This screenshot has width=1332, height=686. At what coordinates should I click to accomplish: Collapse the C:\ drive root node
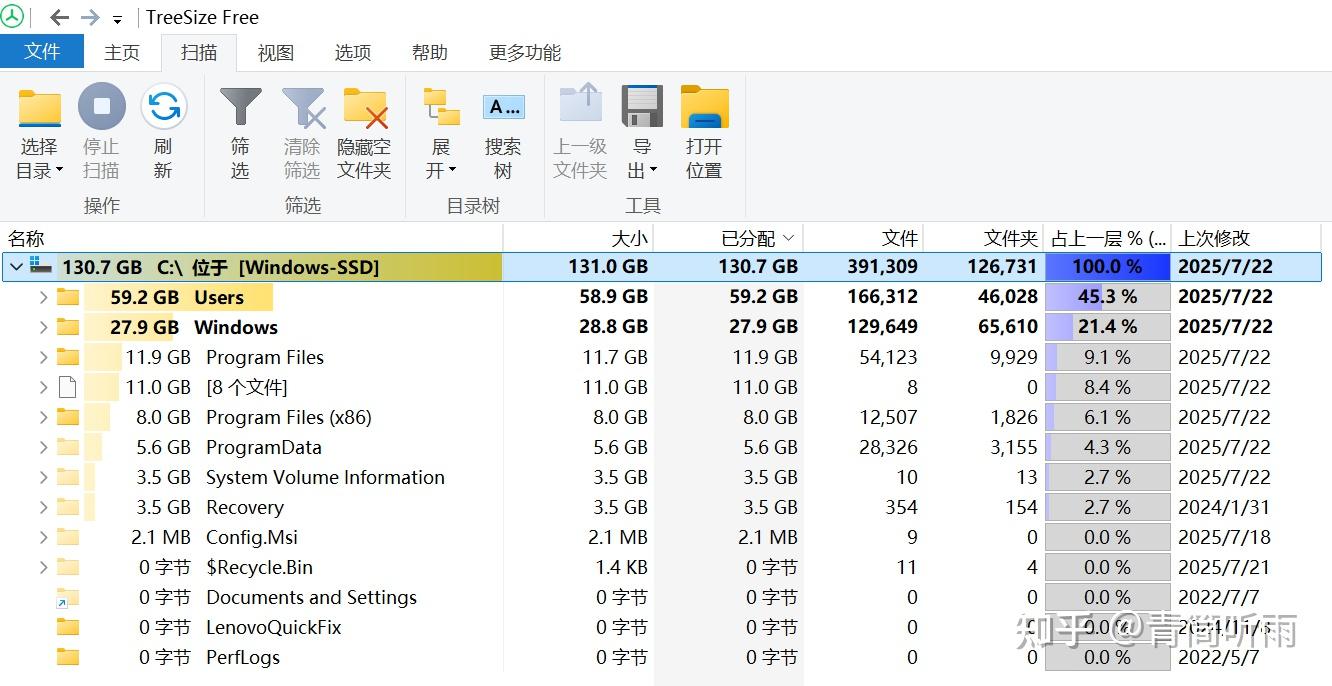point(15,267)
